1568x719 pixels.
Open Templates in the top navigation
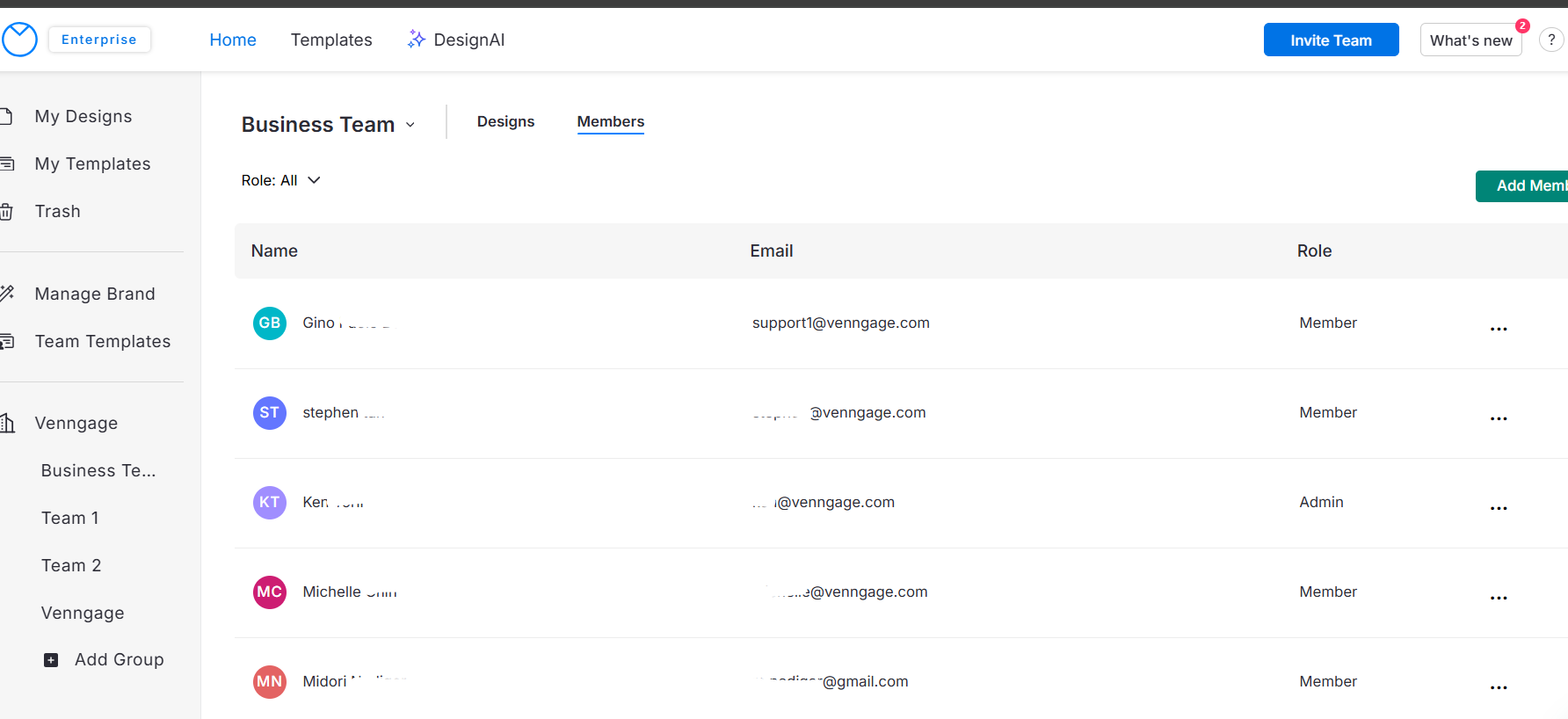click(331, 40)
